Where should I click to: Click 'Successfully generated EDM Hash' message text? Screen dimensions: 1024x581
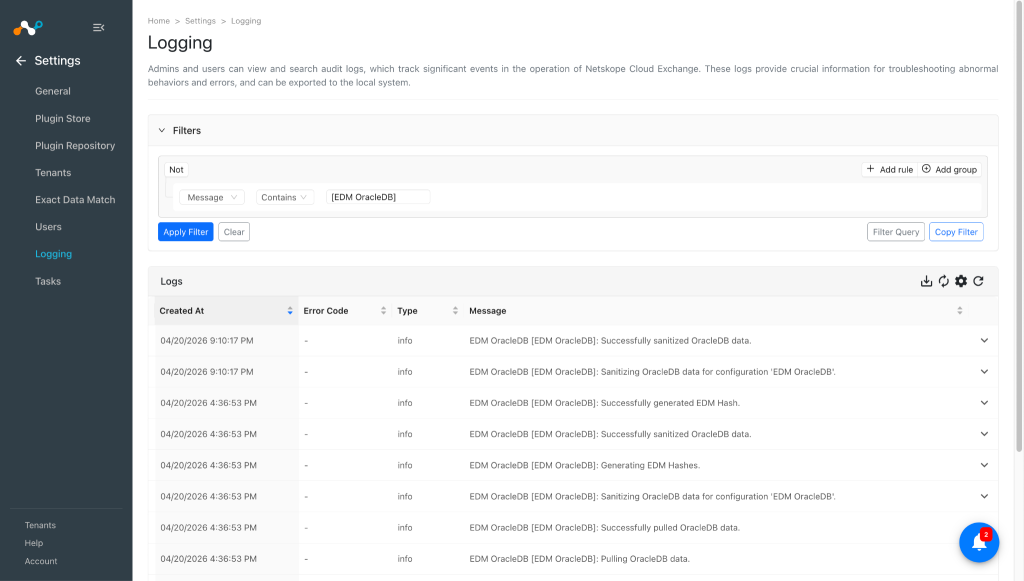605,403
